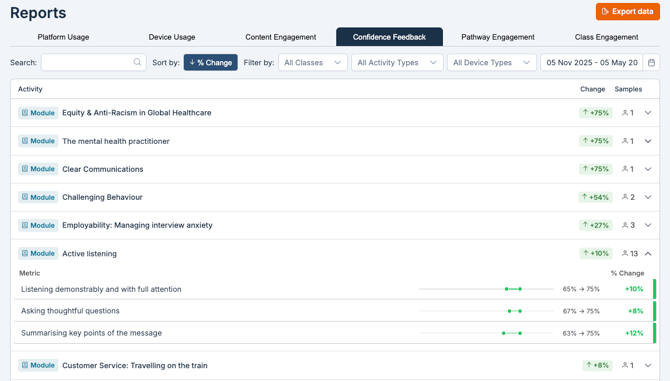Open the All Classes filter dropdown
Screen dimensions: 670x381
pyautogui.click(x=313, y=62)
